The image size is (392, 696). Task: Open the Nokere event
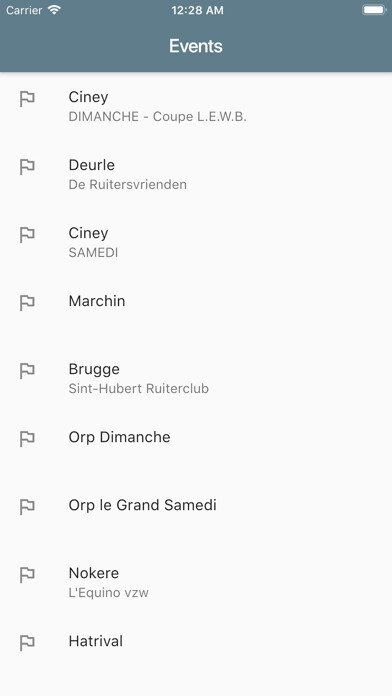click(x=196, y=582)
